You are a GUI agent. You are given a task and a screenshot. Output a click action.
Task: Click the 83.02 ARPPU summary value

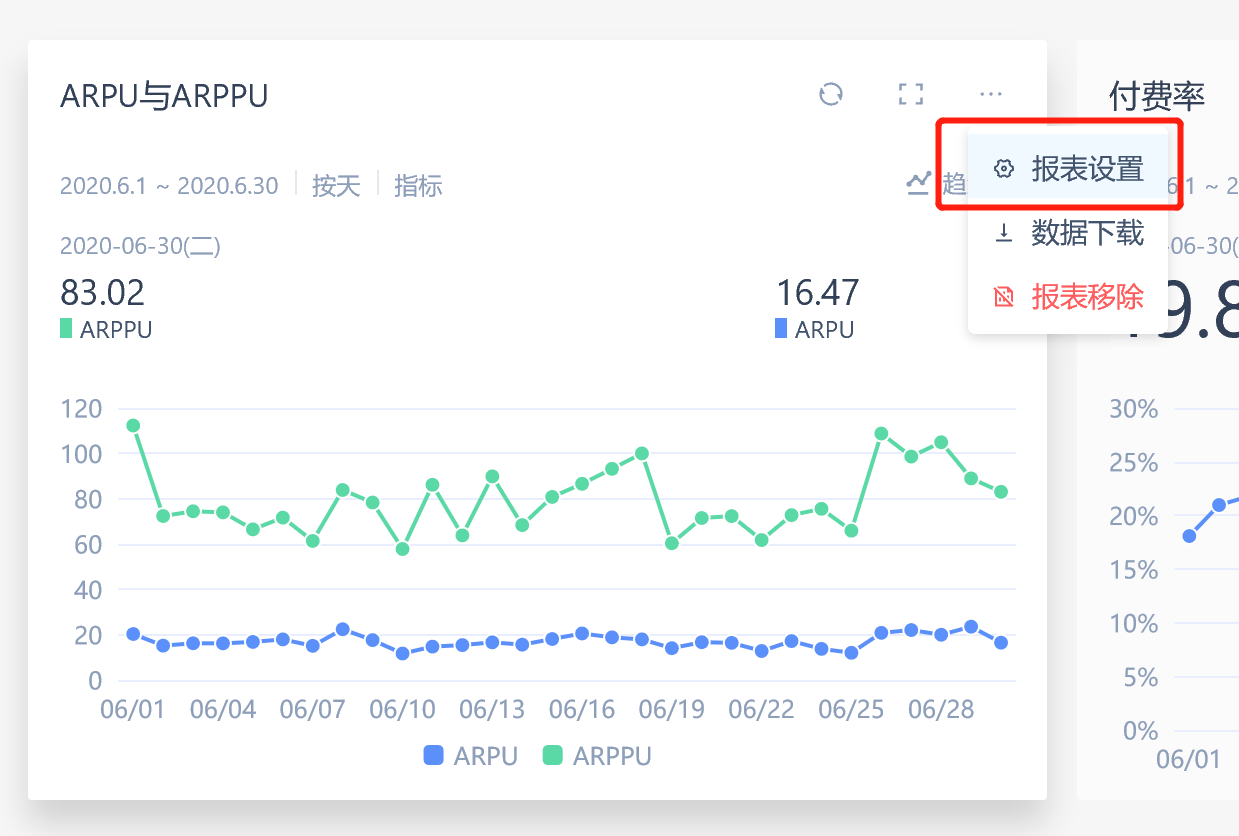click(102, 293)
